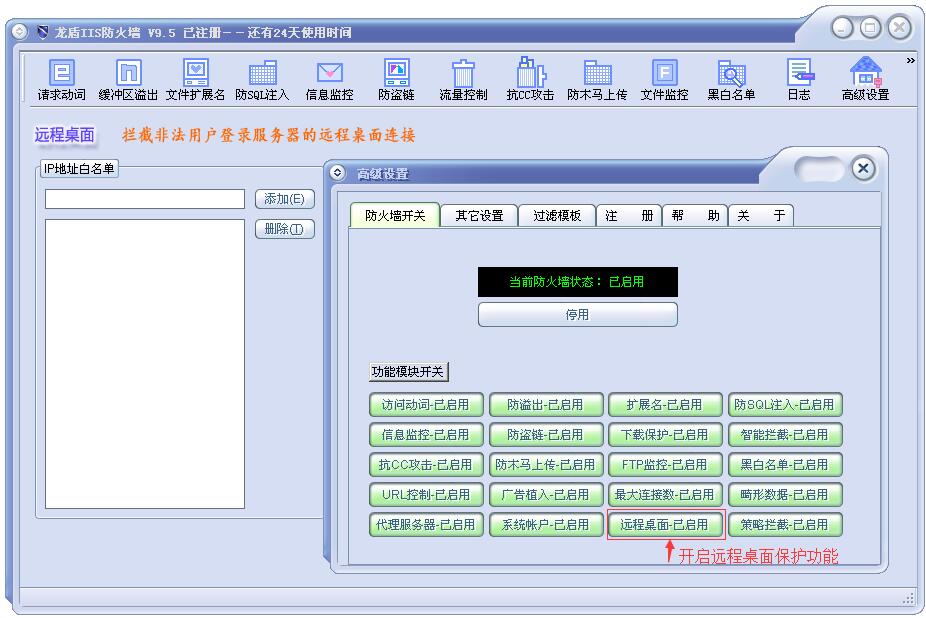Viewport: 926px width, 618px height.
Task: Toggle the 防SQL注入-已启用 module
Action: click(x=784, y=405)
